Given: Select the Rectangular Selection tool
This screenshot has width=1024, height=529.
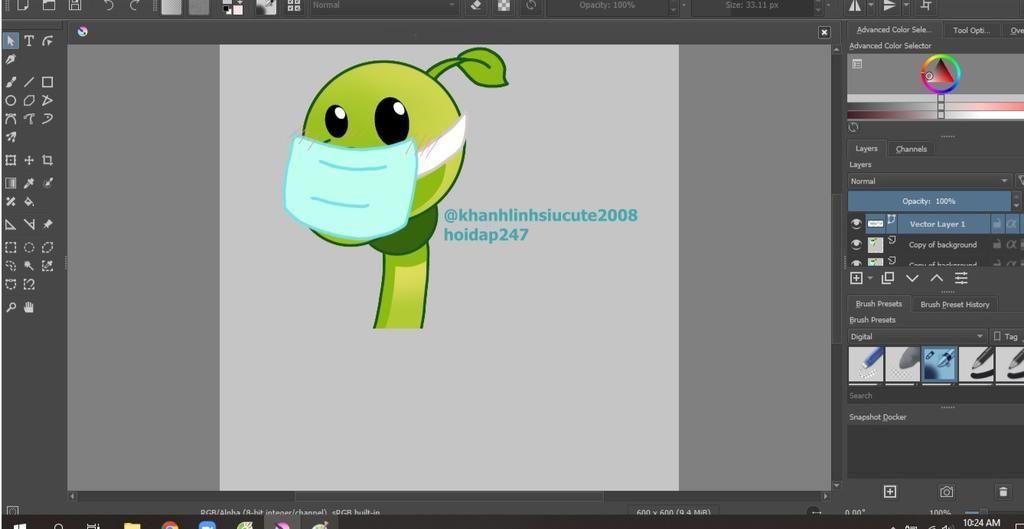Looking at the screenshot, I should [10, 248].
